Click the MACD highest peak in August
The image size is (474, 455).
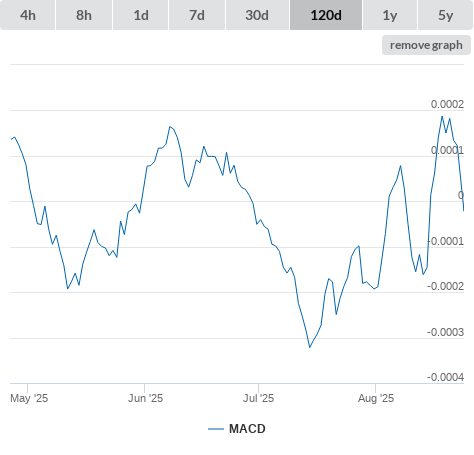[442, 116]
